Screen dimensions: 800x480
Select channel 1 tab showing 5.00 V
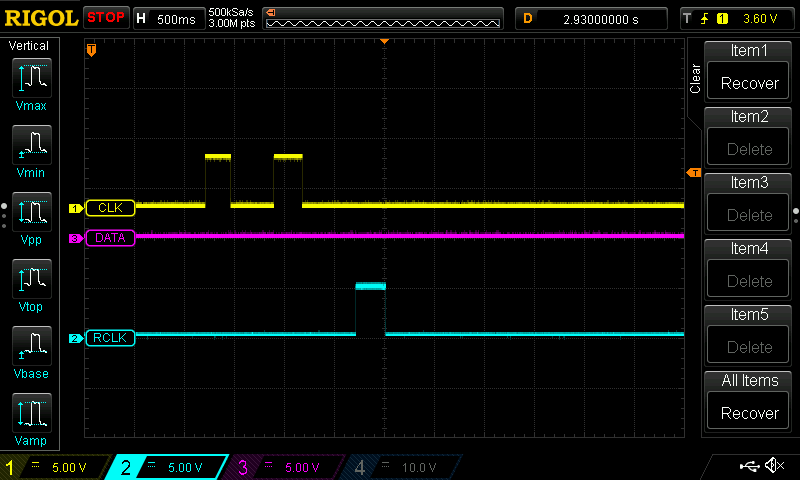[56, 467]
